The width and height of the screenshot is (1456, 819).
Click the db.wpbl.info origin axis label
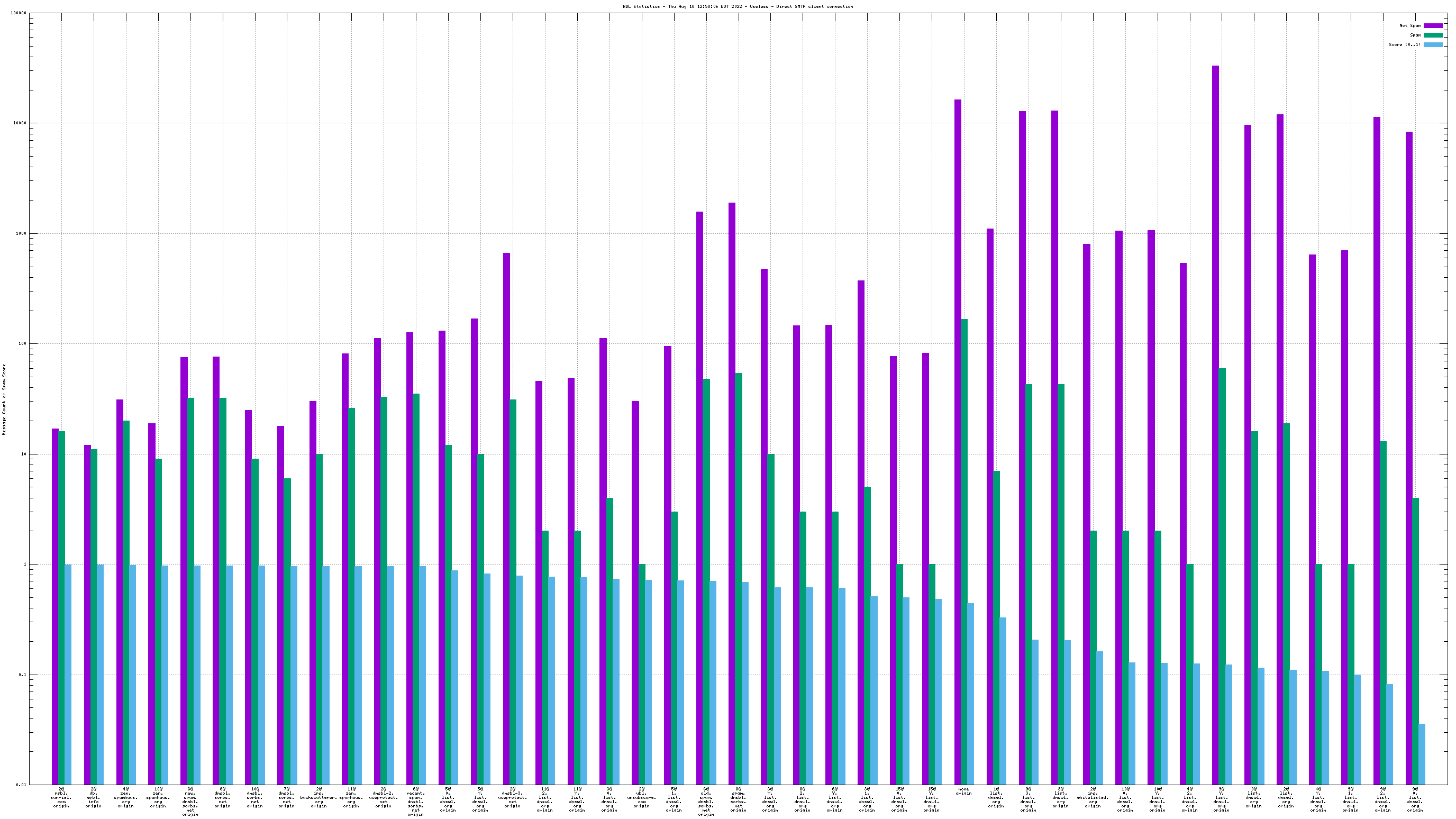(x=93, y=797)
